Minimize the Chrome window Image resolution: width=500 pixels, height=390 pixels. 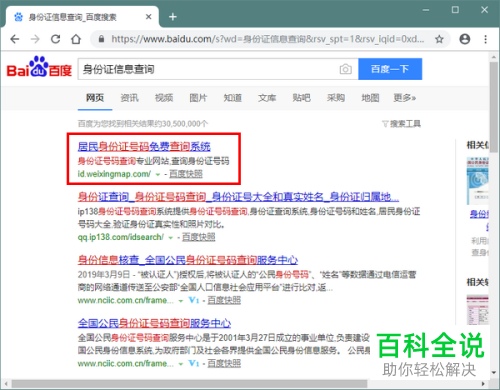426,10
